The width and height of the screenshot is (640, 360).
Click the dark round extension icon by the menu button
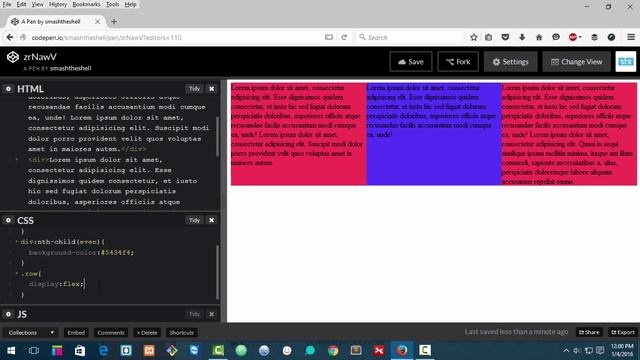611,37
